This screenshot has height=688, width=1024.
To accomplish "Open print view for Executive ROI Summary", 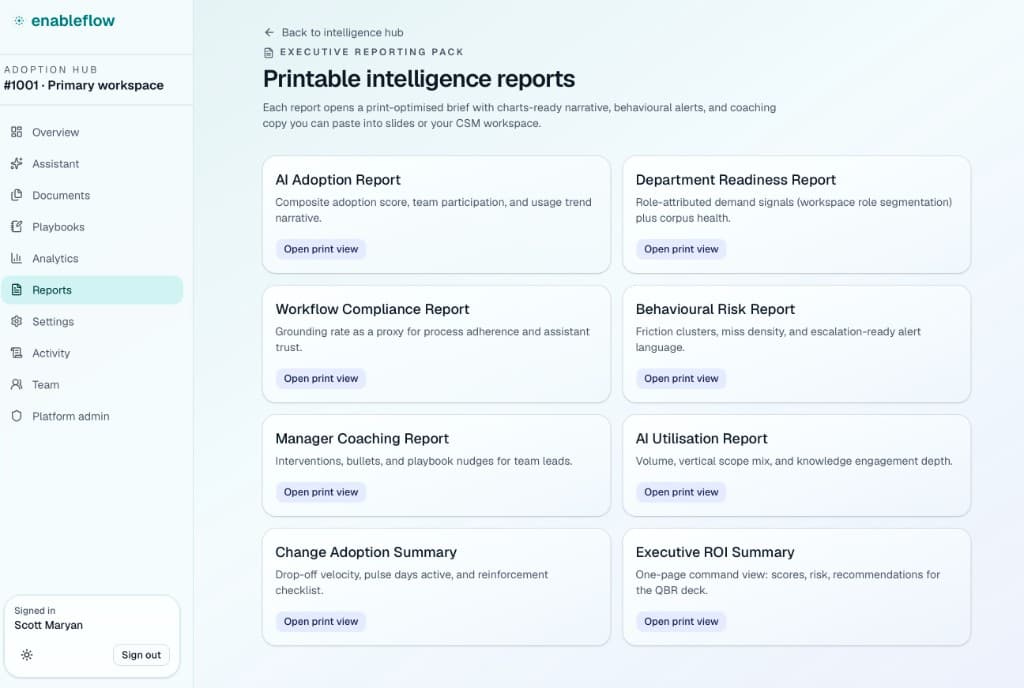I will click(x=681, y=621).
